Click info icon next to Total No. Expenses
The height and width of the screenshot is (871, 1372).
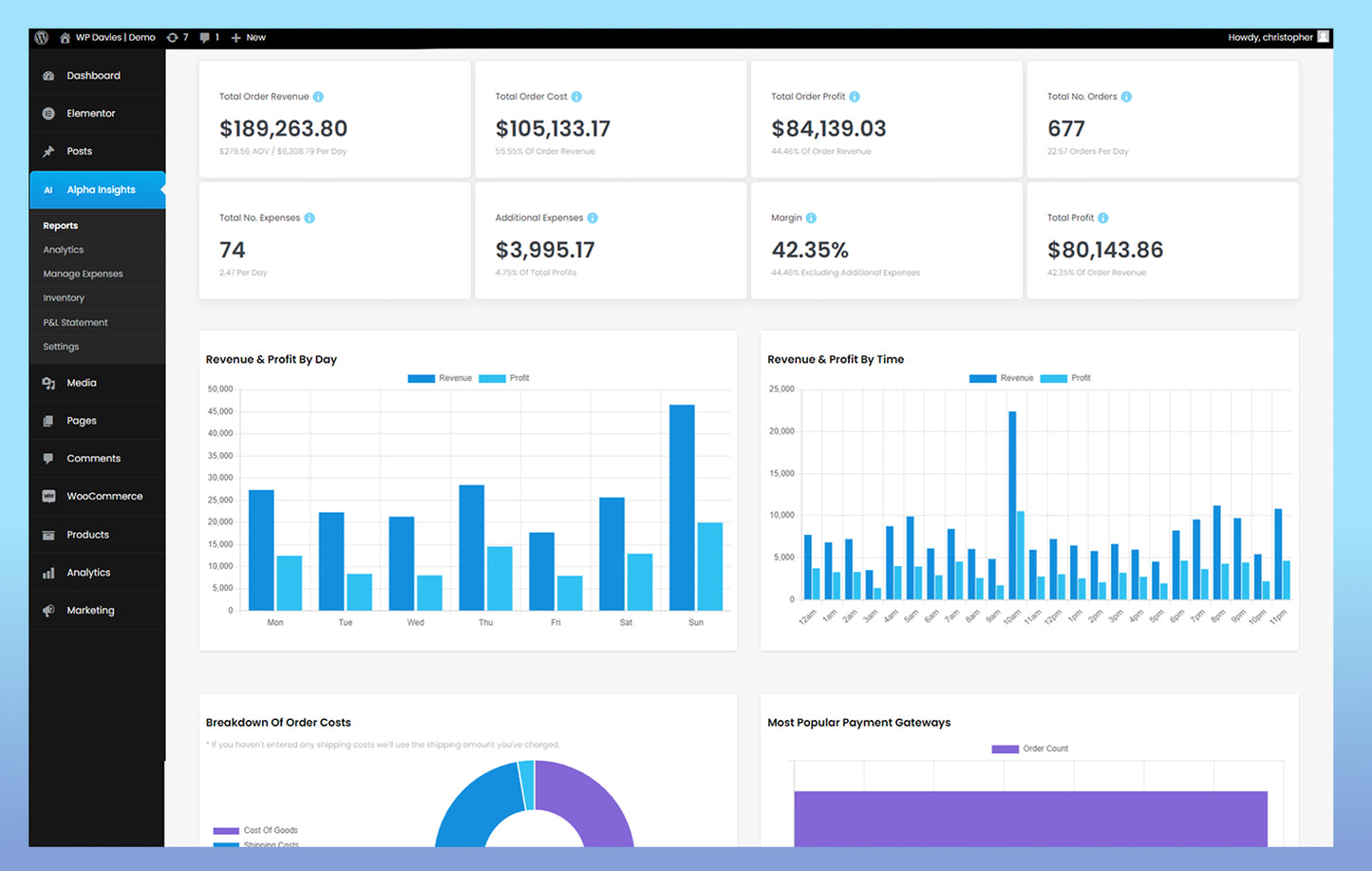(310, 218)
